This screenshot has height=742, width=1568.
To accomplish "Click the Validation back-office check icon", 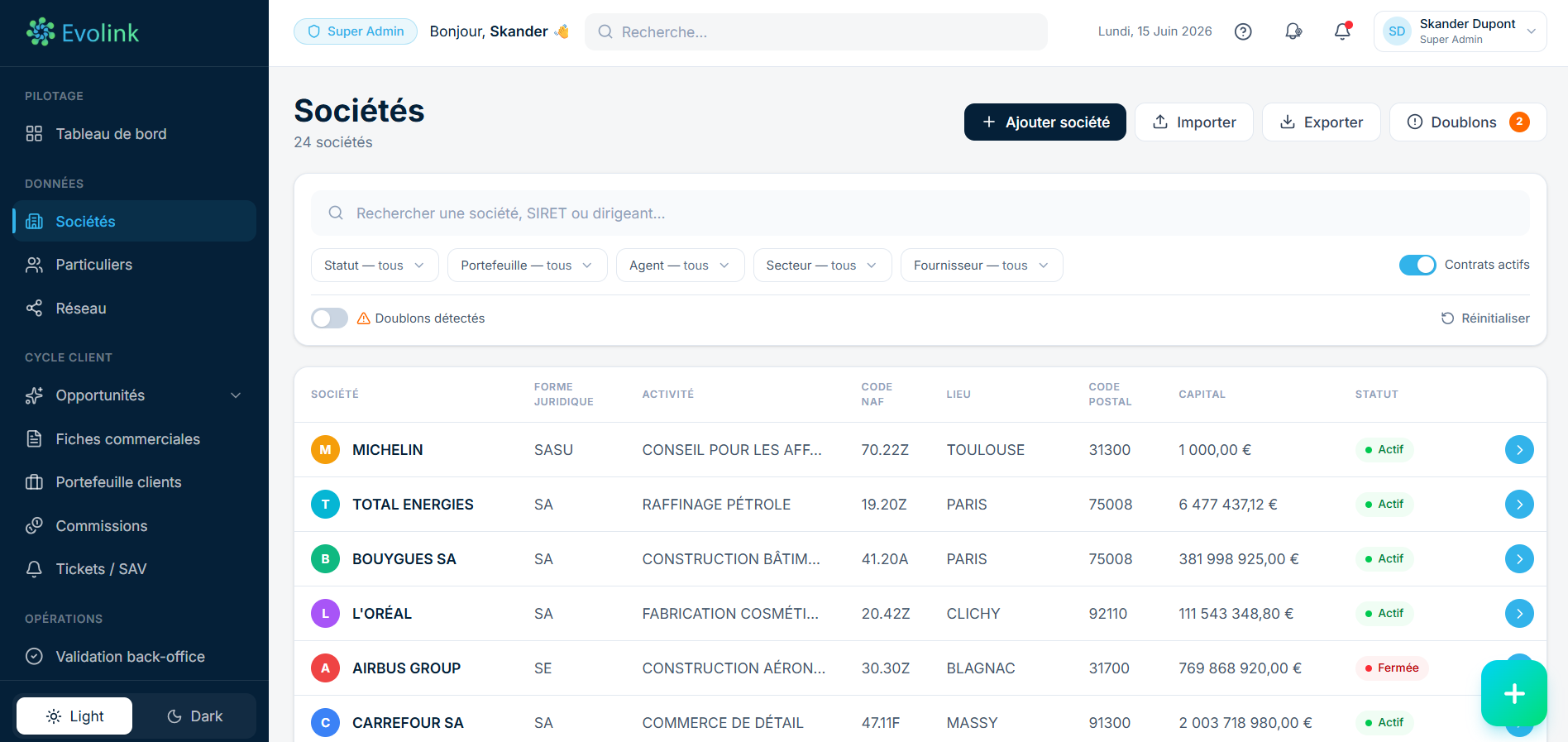I will coord(34,657).
